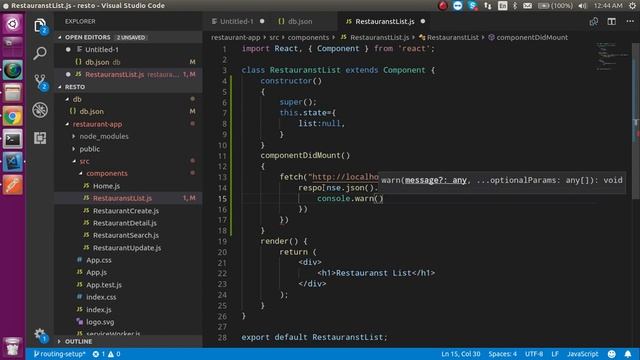The height and width of the screenshot is (360, 640).
Task: Click the Bluetooth icon in top panel
Action: [515, 6]
